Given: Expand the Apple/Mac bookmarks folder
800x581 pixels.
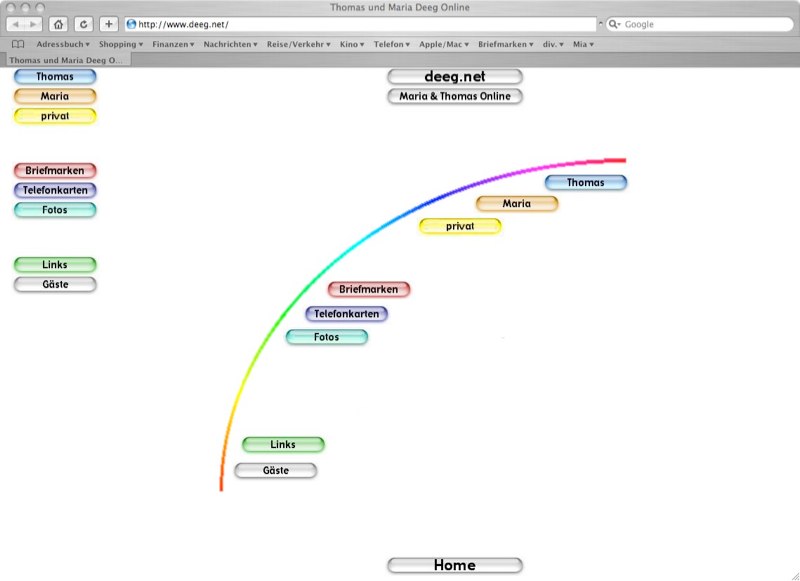Looking at the screenshot, I should pos(445,45).
